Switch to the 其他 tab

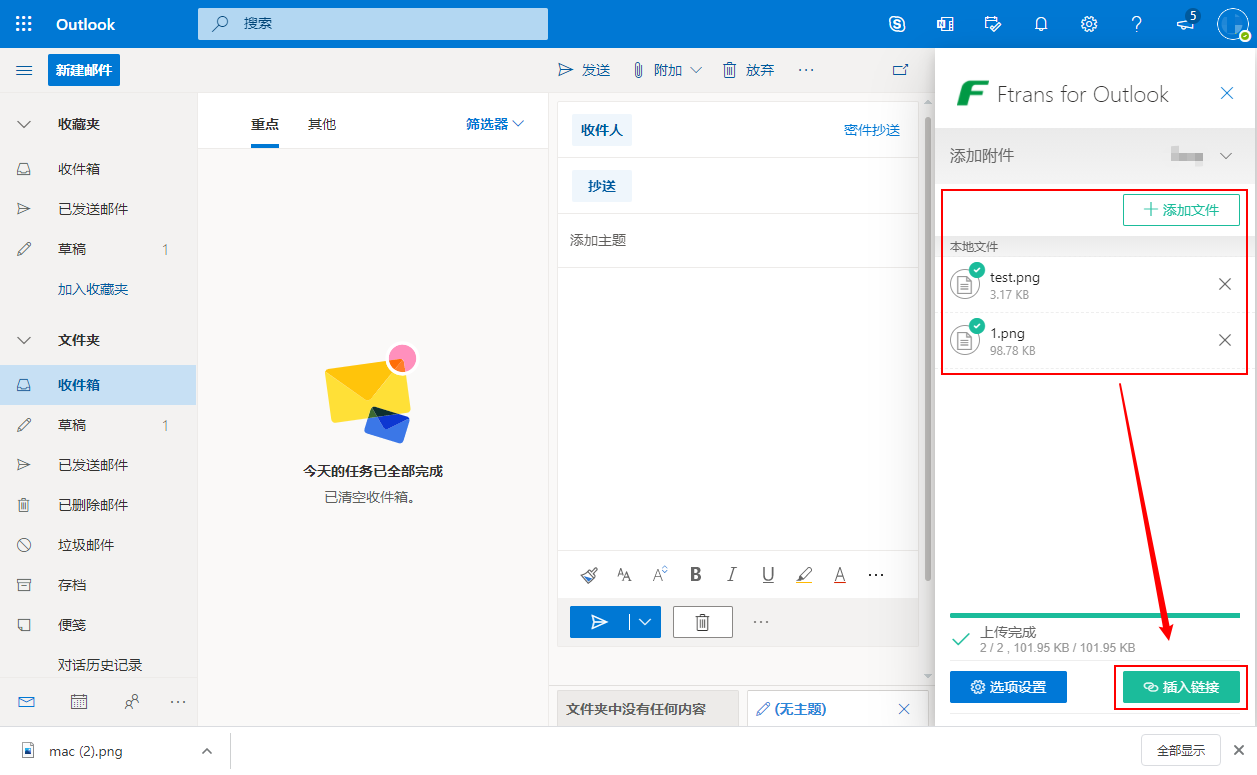[322, 124]
